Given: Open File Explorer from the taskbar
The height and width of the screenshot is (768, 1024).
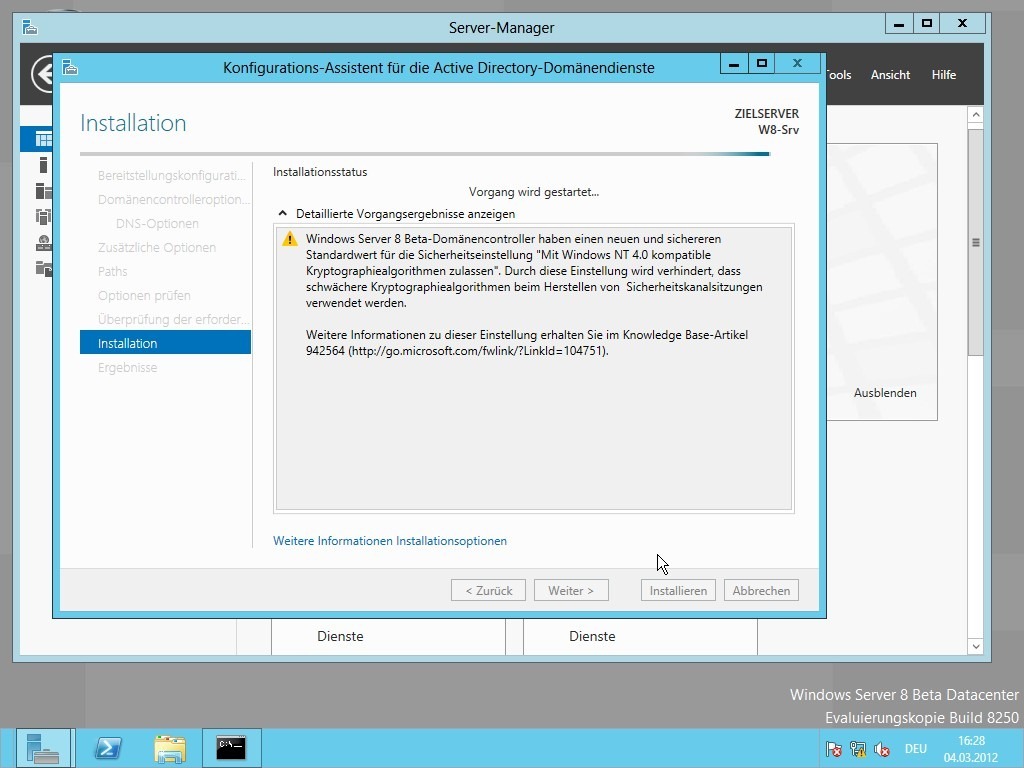Looking at the screenshot, I should 170,748.
